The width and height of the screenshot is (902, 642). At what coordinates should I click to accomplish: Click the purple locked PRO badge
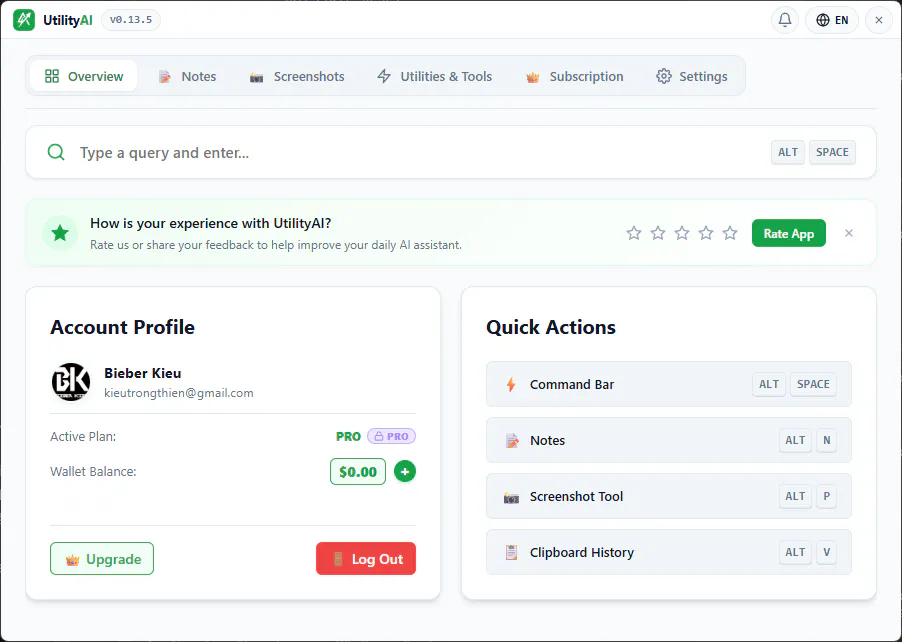(391, 436)
